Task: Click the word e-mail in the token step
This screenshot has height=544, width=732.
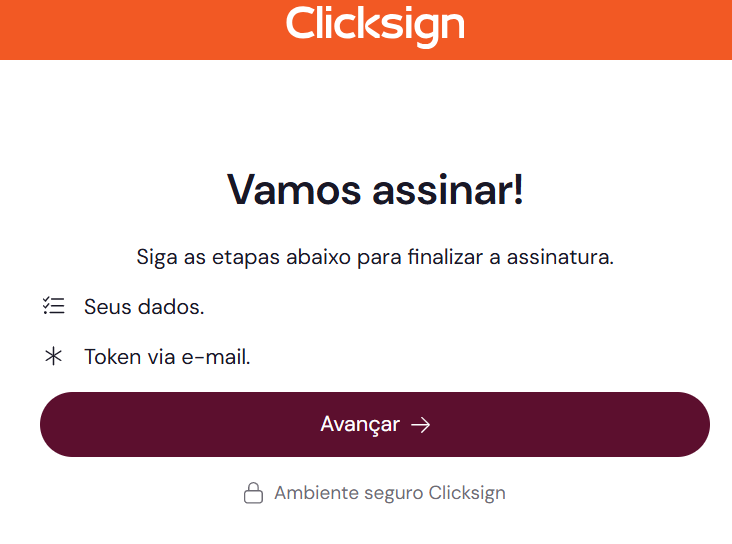Action: coord(216,357)
